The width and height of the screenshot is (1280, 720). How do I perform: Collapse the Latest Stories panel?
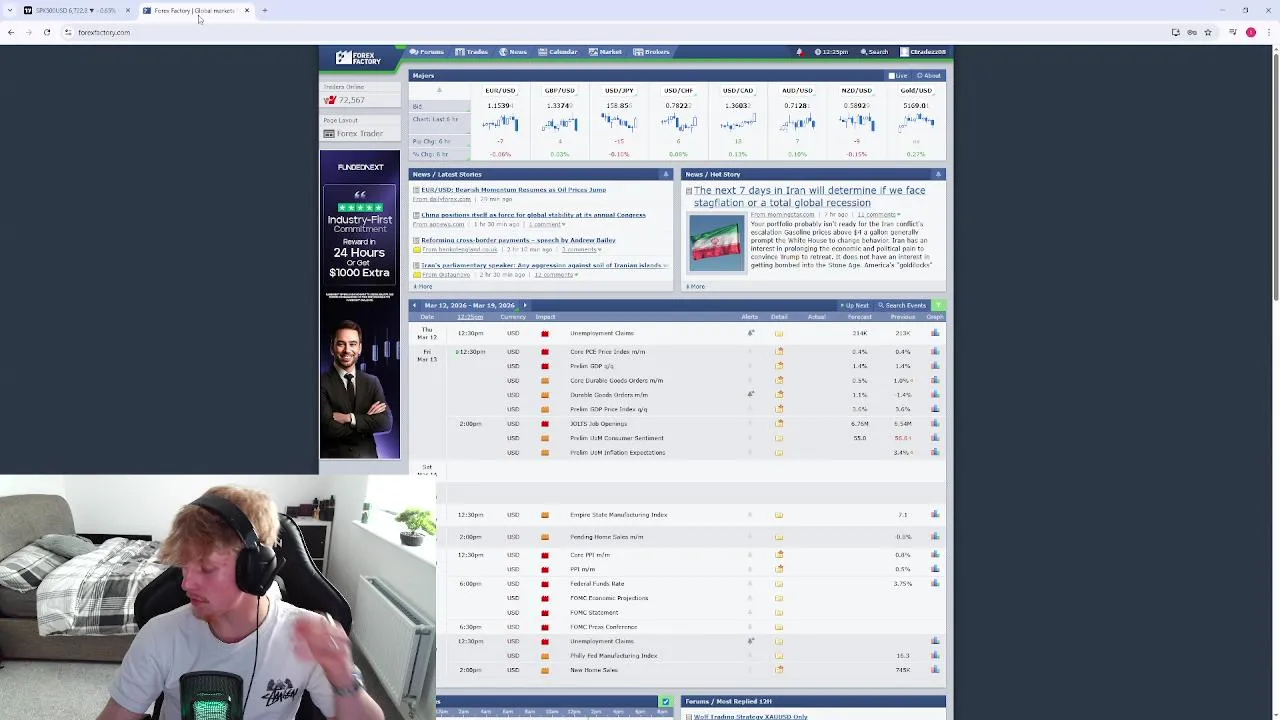pos(665,174)
